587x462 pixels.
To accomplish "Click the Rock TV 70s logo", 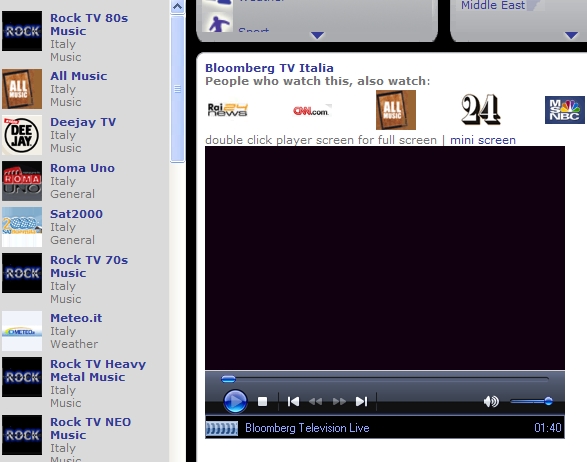I will [22, 273].
